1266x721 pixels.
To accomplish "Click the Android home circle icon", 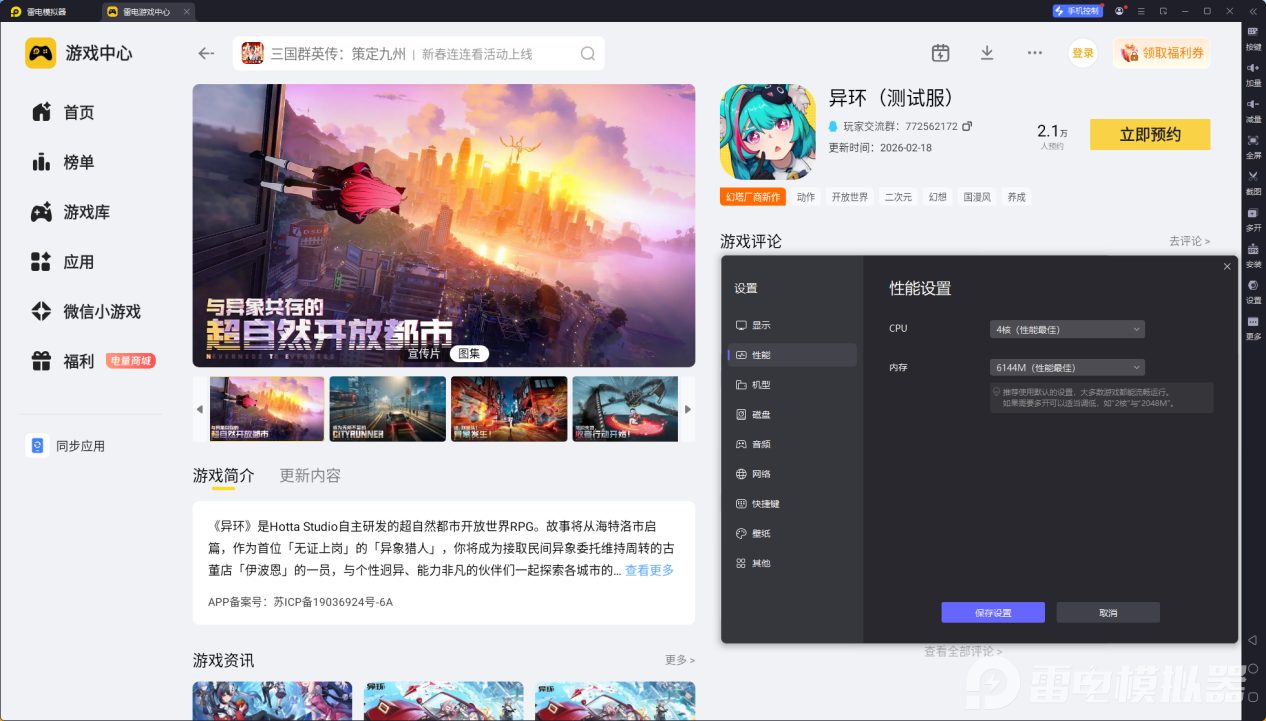I will coord(1252,668).
